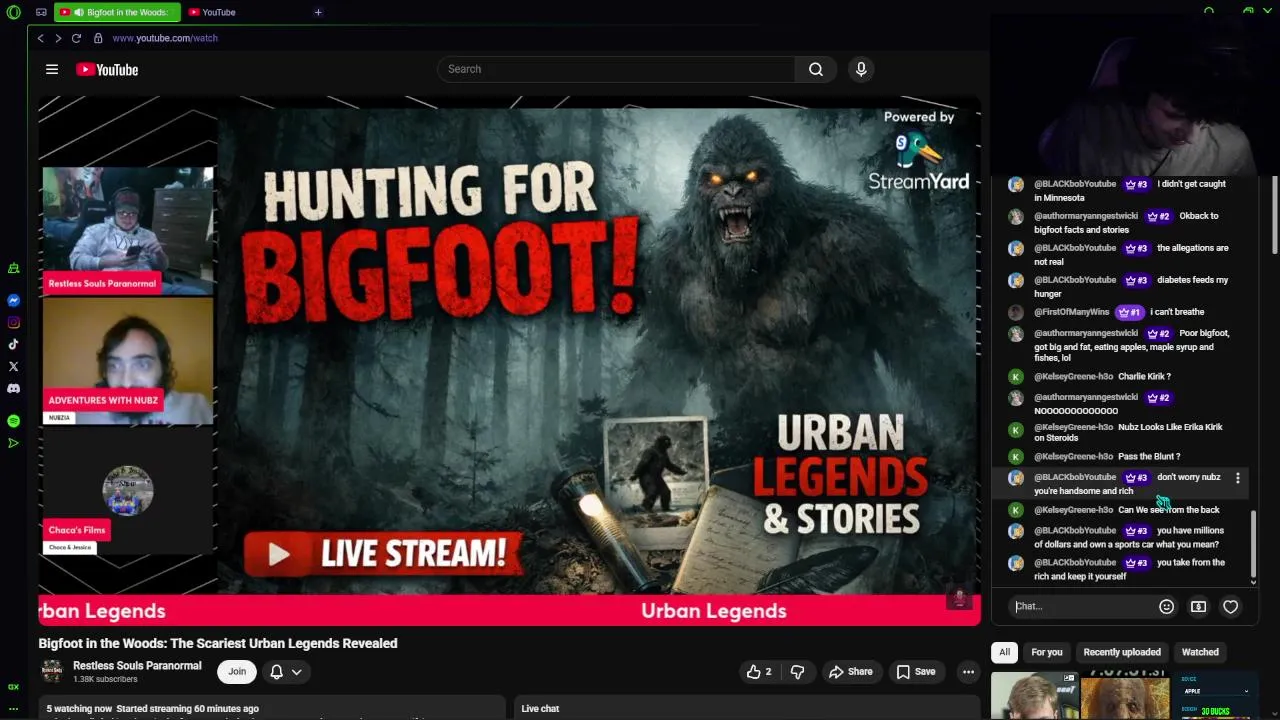1280x720 pixels.
Task: Expand the notification options chevron
Action: (296, 672)
